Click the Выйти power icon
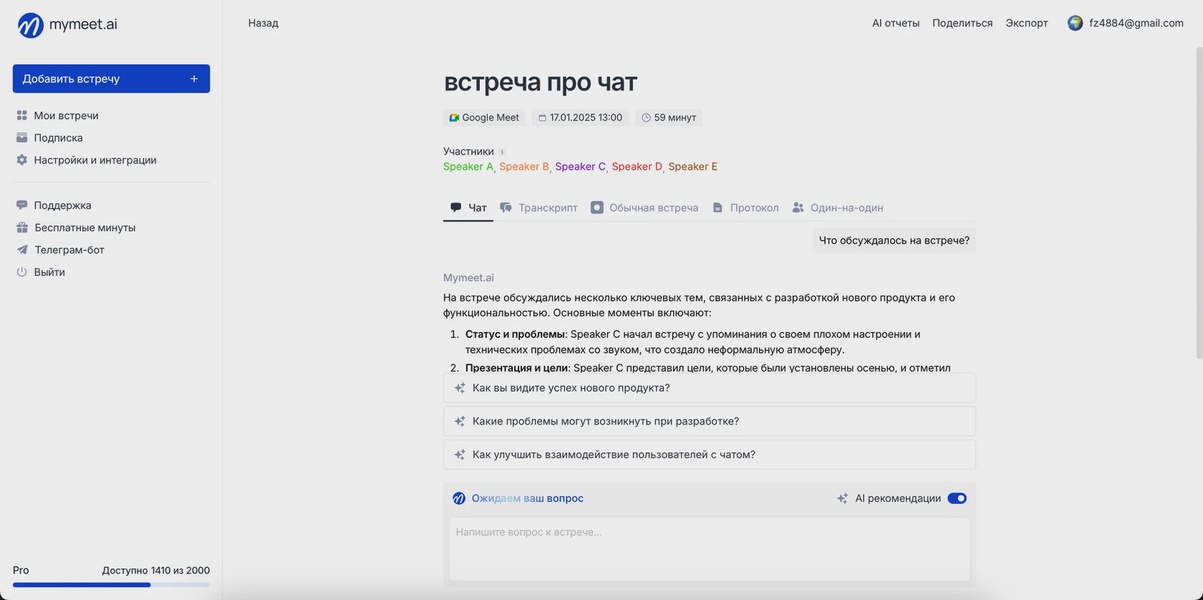 pos(22,272)
